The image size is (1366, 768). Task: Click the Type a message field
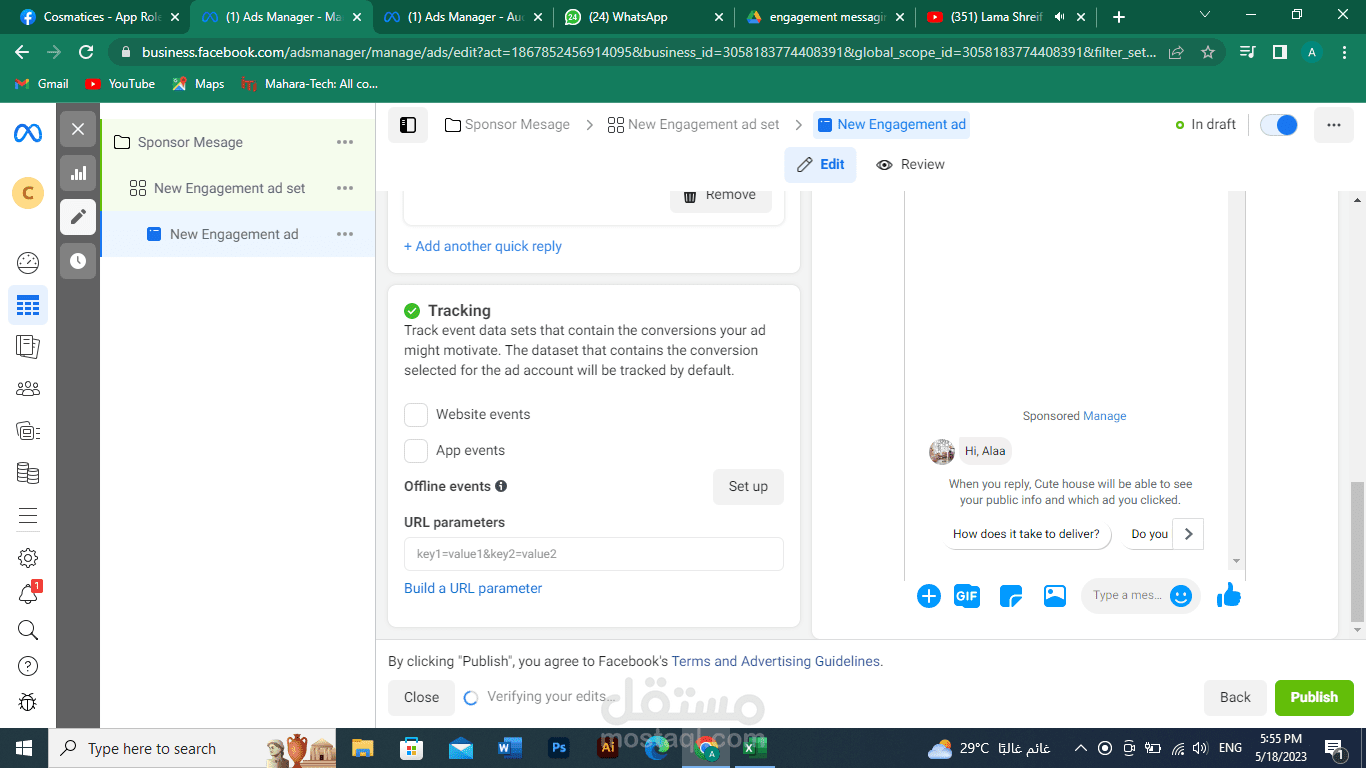tap(1127, 595)
